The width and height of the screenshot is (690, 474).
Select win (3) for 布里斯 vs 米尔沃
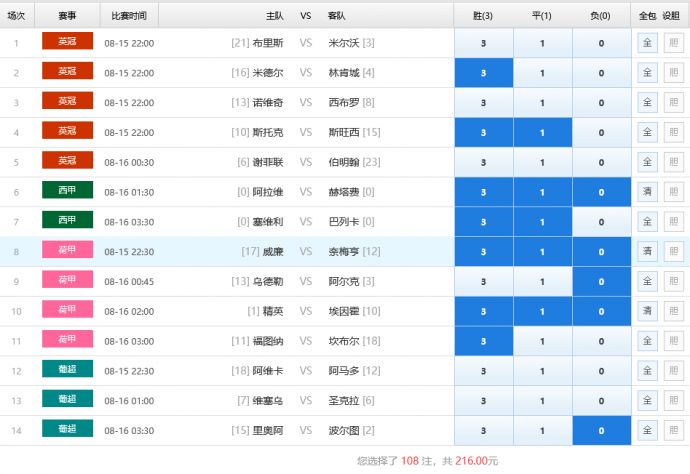(x=484, y=43)
